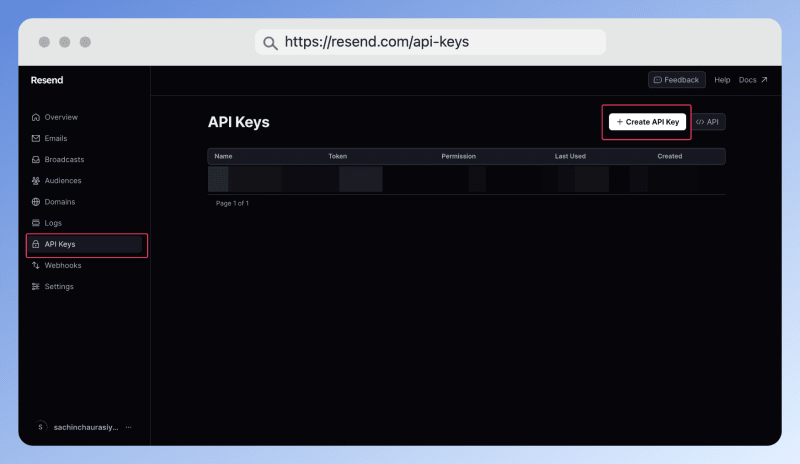Click the Last Used column header
800x464 pixels.
pos(570,156)
